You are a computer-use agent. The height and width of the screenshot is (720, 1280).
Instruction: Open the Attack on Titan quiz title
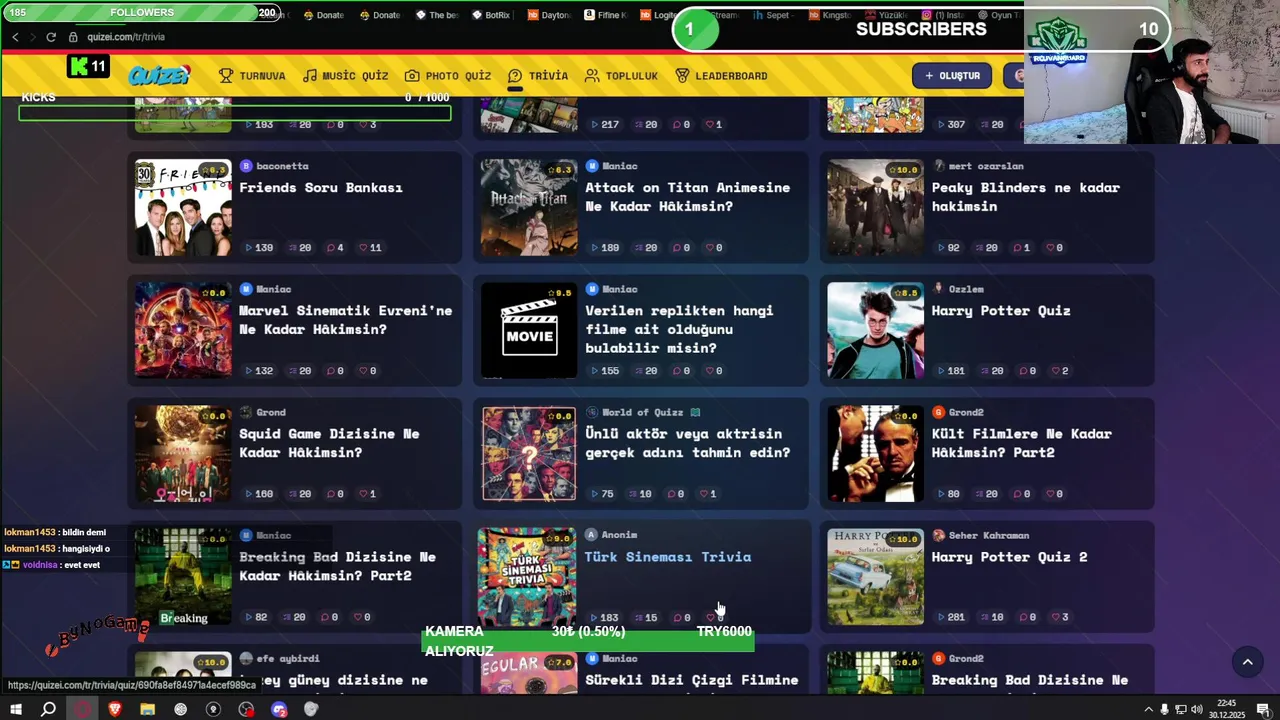coord(687,197)
